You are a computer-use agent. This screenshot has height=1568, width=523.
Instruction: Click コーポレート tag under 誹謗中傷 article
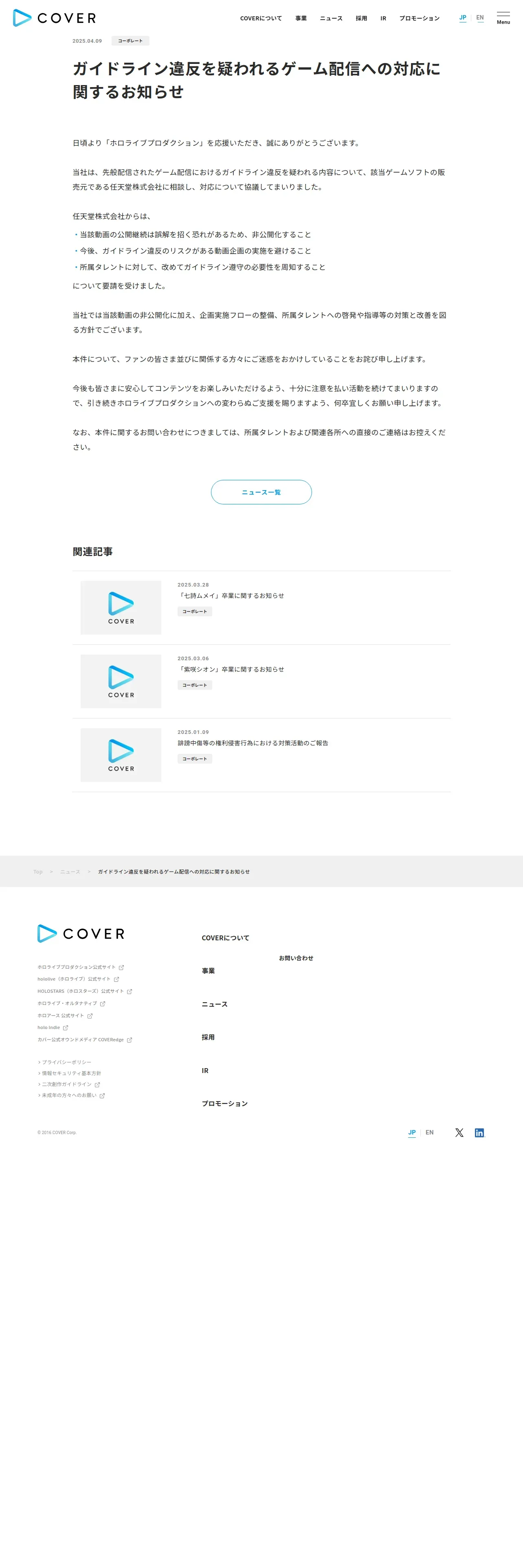coord(195,758)
